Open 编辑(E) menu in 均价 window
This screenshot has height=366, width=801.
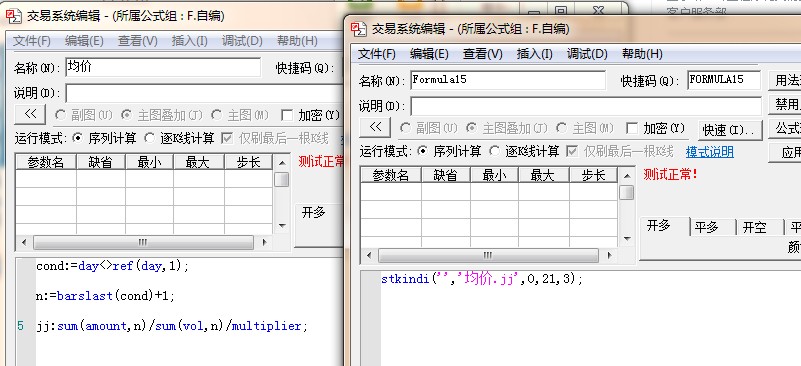pyautogui.click(x=84, y=41)
